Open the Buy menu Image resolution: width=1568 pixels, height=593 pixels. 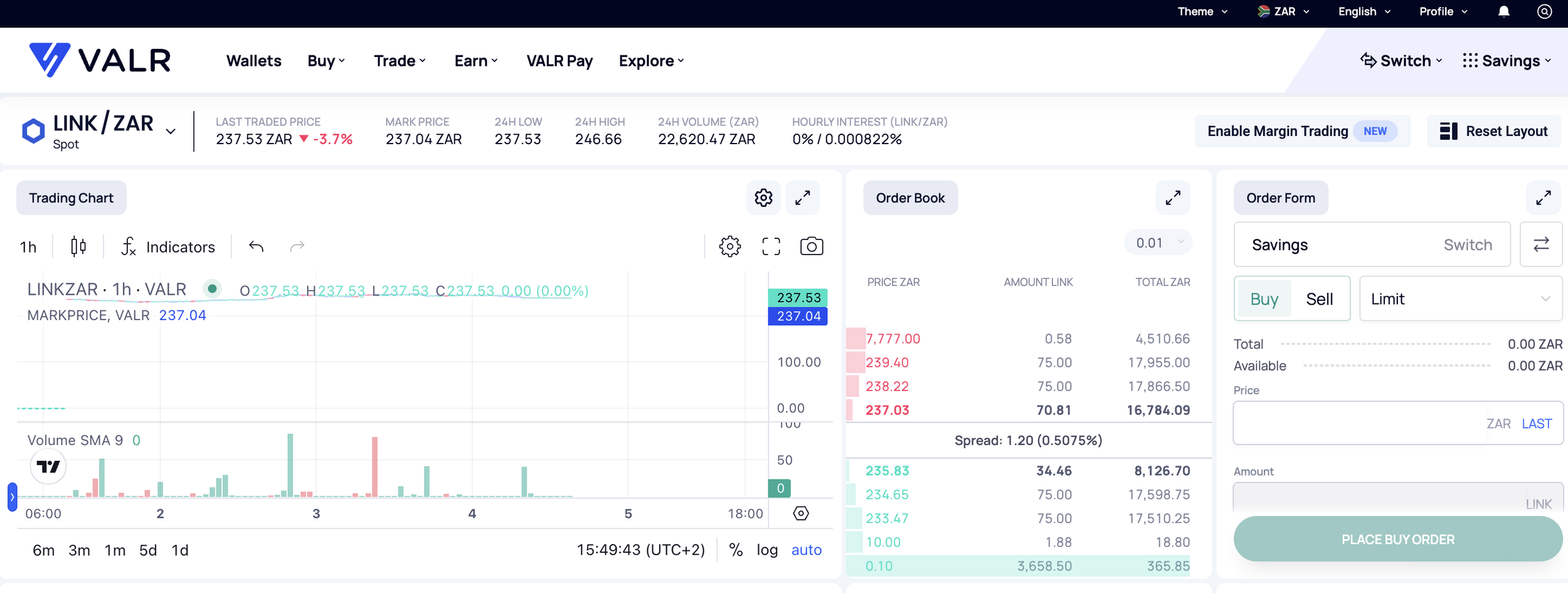pos(326,61)
